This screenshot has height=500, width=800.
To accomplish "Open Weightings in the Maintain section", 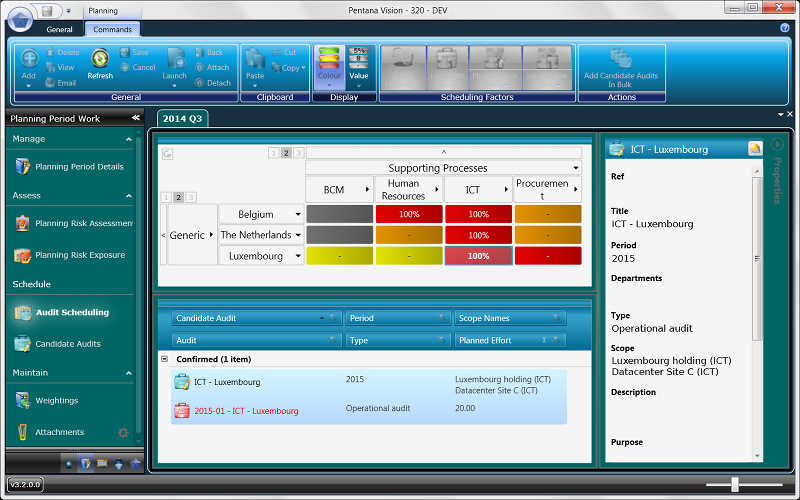I will tap(46, 401).
